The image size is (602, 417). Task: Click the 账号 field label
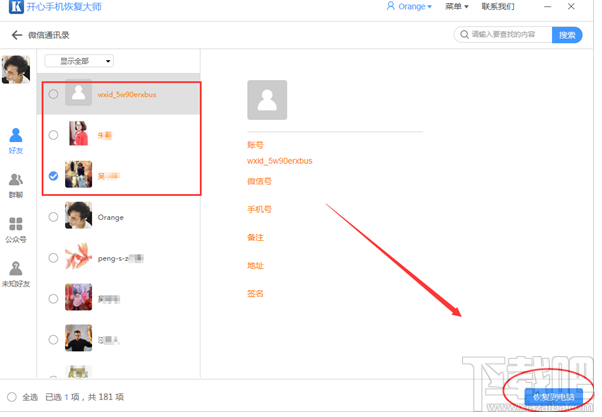pos(255,145)
